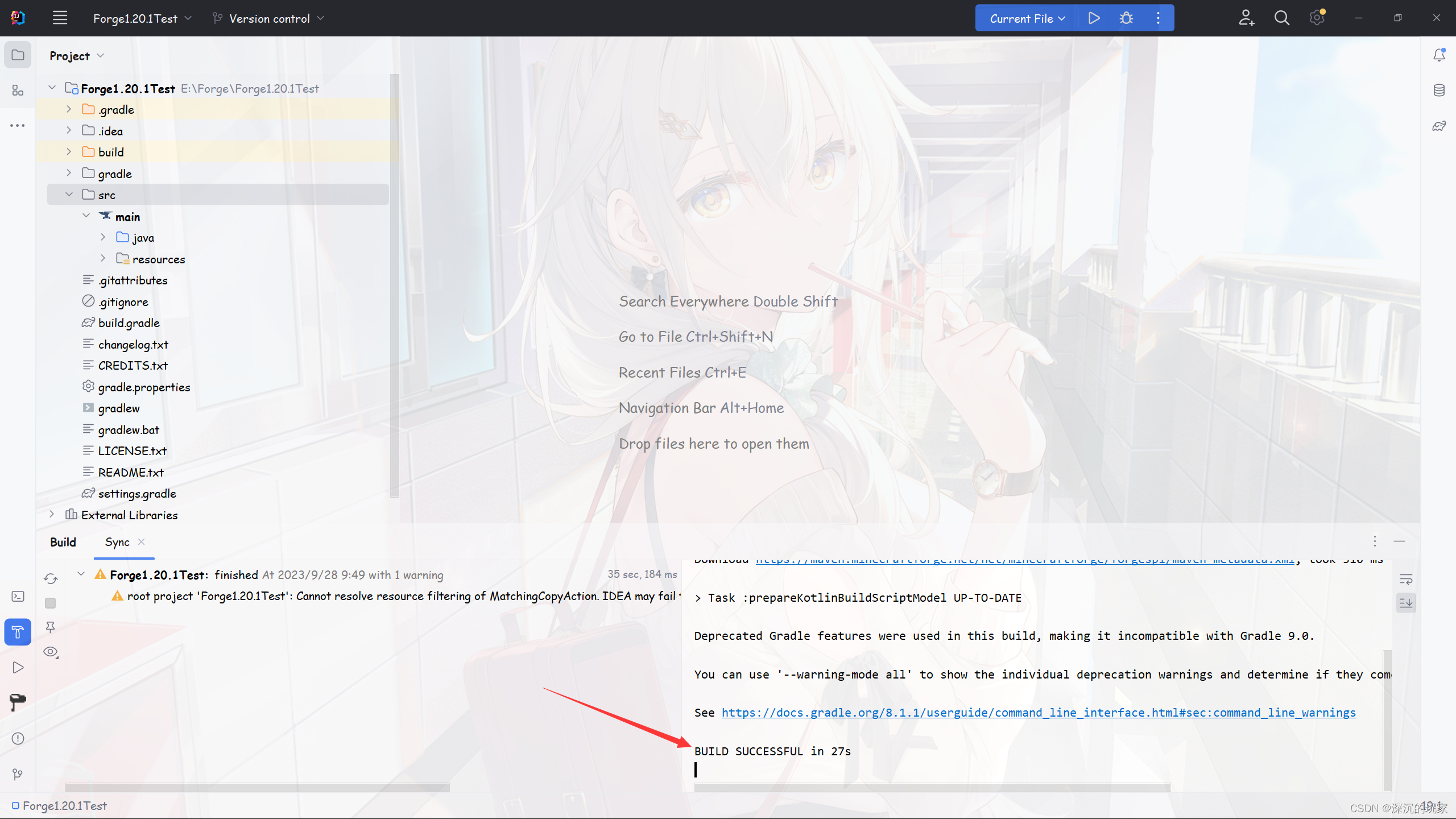The height and width of the screenshot is (819, 1456).
Task: Open the Version control menu
Action: pyautogui.click(x=268, y=18)
